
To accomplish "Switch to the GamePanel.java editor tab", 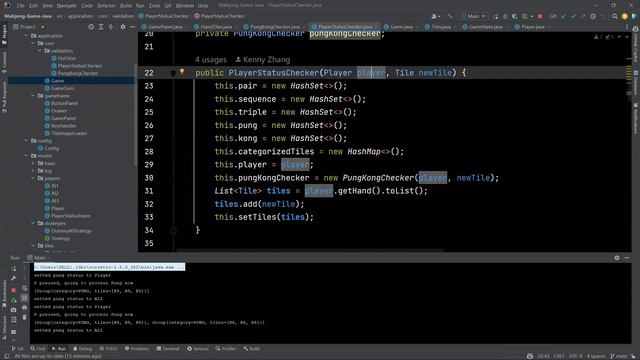I will pyautogui.click(x=165, y=27).
